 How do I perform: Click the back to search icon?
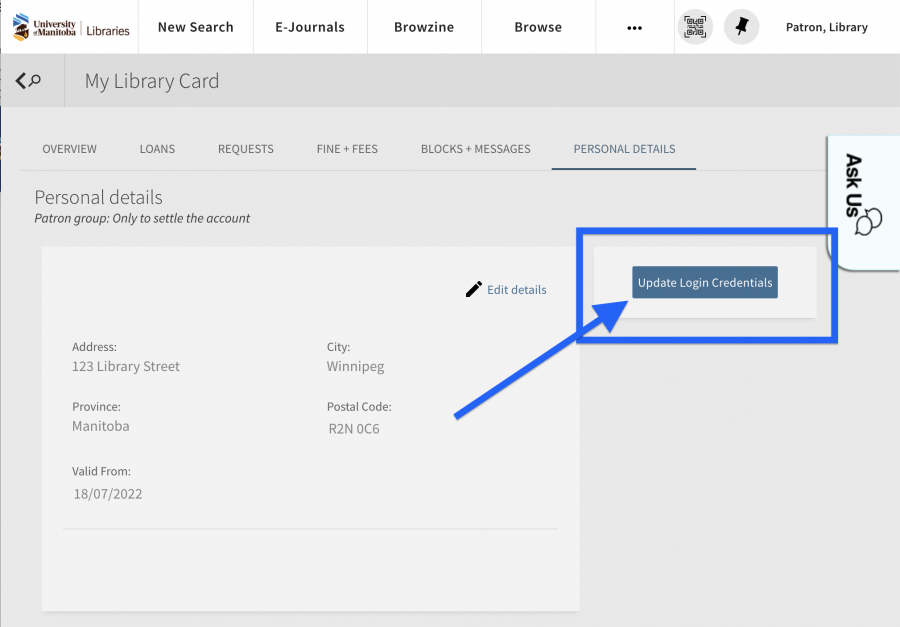coord(29,81)
